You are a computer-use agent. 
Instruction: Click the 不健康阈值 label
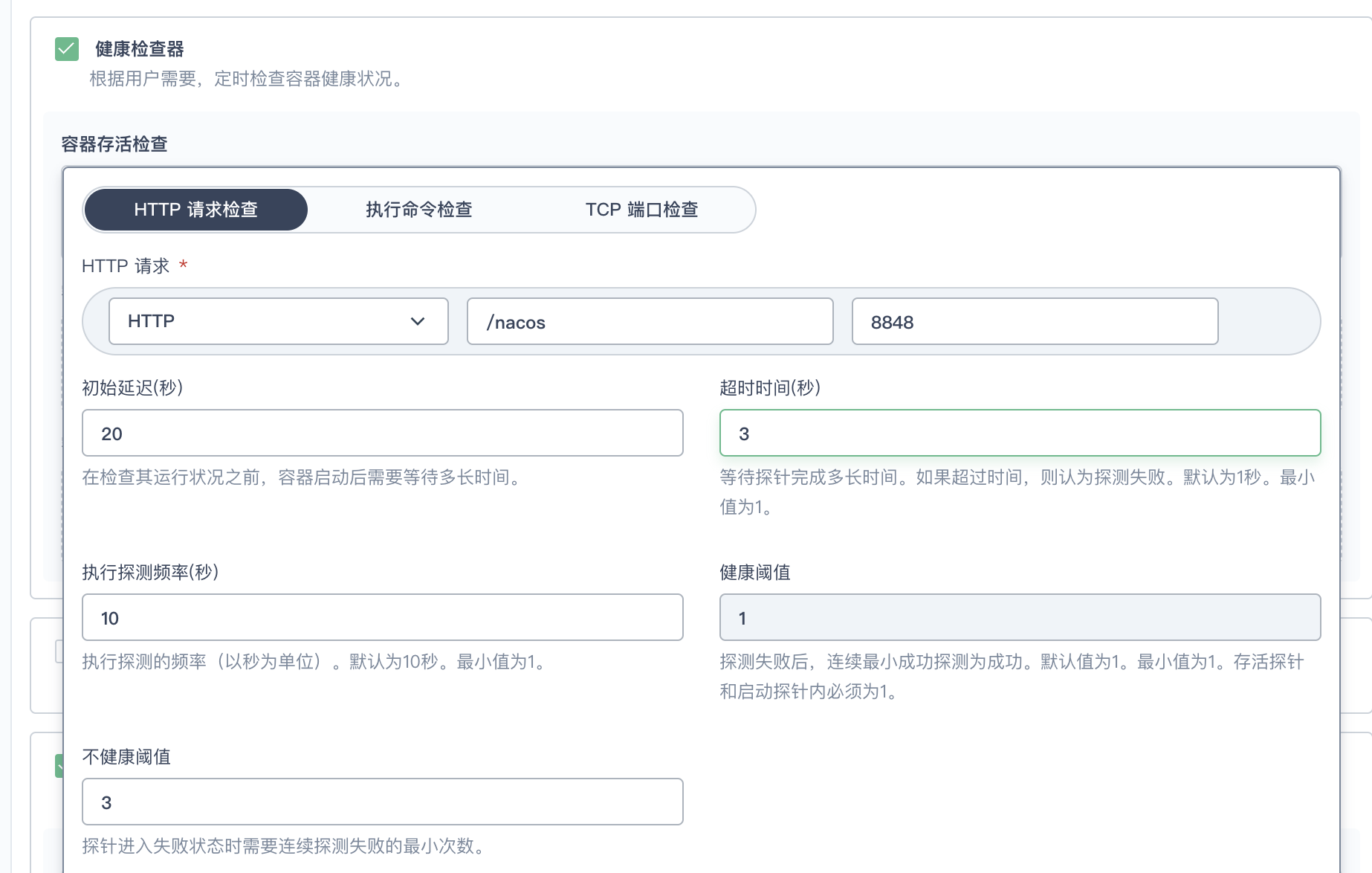click(126, 757)
